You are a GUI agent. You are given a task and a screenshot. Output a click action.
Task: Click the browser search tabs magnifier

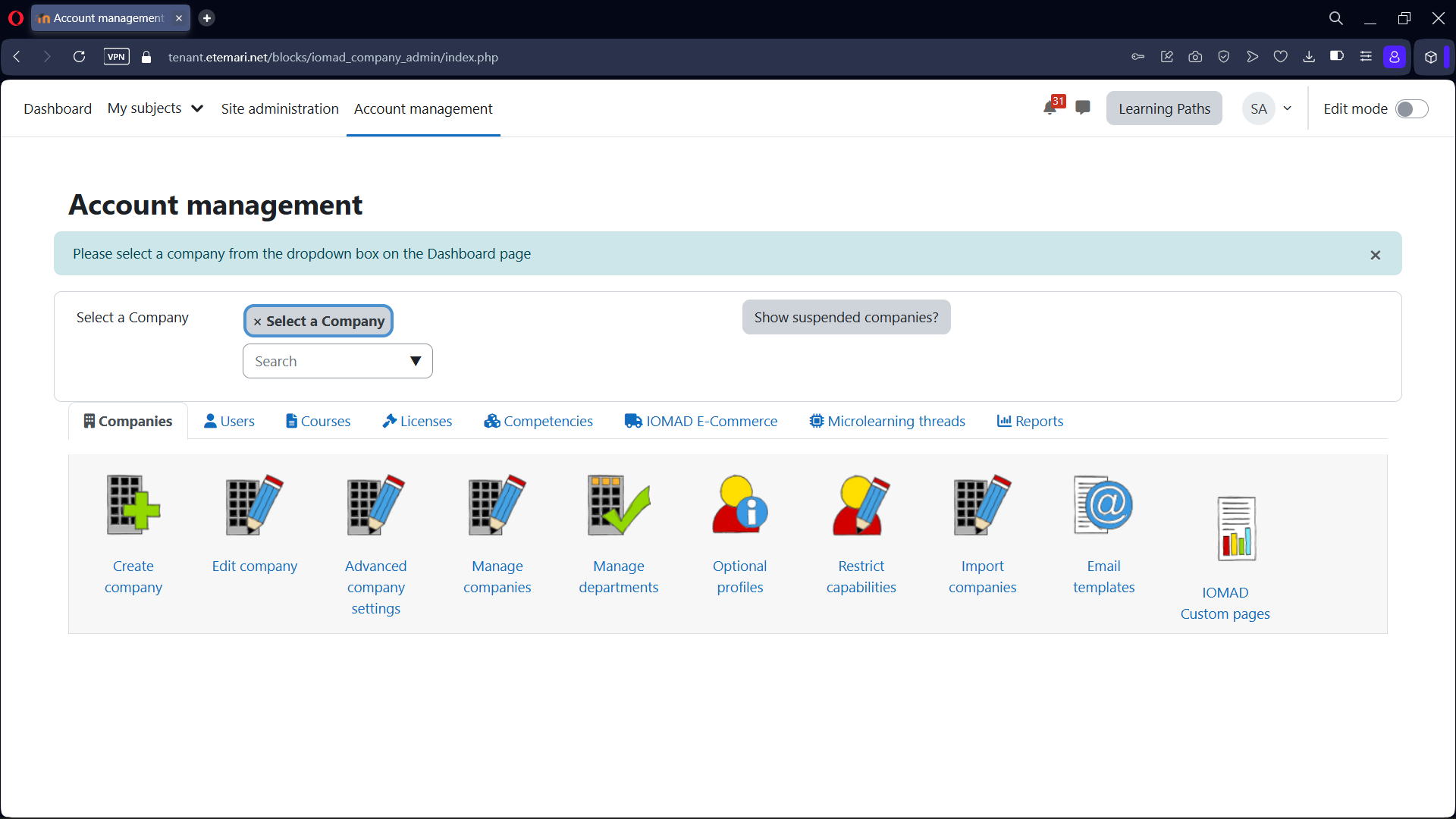[1336, 17]
